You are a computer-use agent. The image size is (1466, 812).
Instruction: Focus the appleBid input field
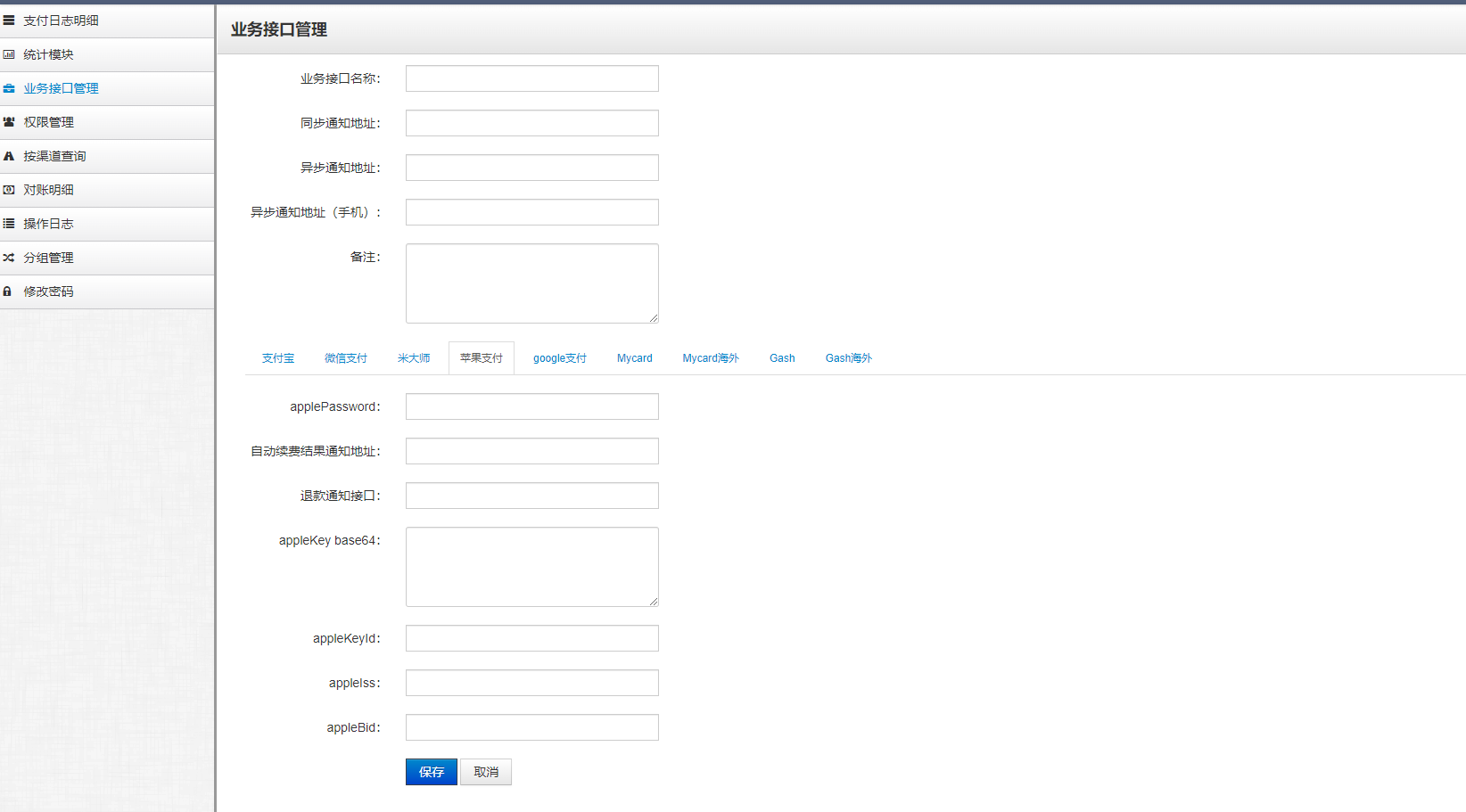tap(532, 727)
